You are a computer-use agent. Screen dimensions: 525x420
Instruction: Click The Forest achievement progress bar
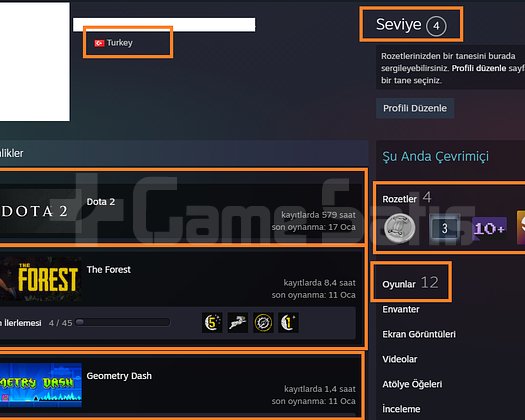[x=123, y=323]
